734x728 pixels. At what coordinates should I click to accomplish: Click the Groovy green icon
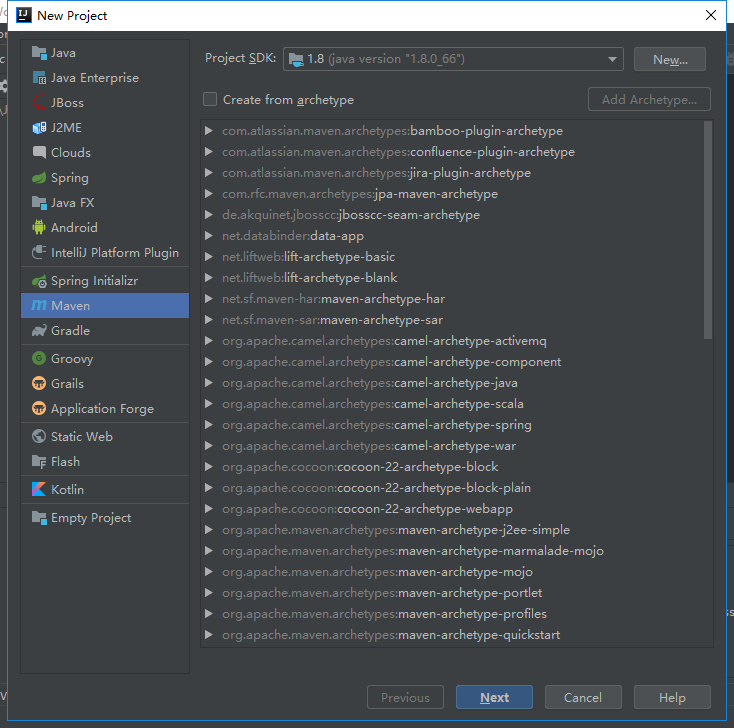click(x=39, y=359)
